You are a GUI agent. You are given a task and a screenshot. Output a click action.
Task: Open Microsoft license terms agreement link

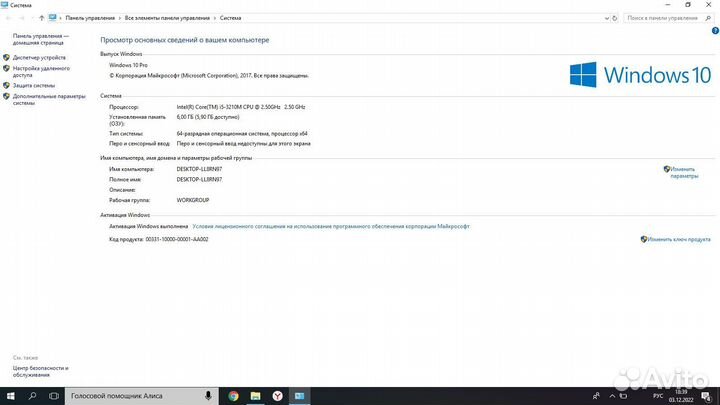pyautogui.click(x=330, y=226)
